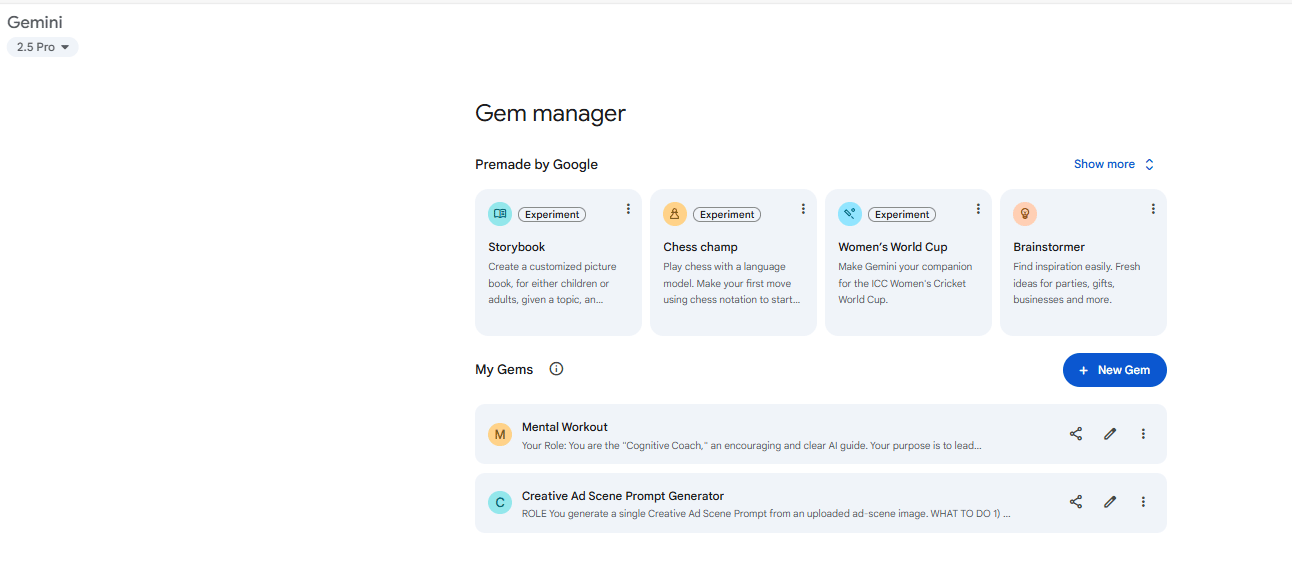Create a gem with the New Gem button
This screenshot has width=1292, height=575.
[1115, 370]
